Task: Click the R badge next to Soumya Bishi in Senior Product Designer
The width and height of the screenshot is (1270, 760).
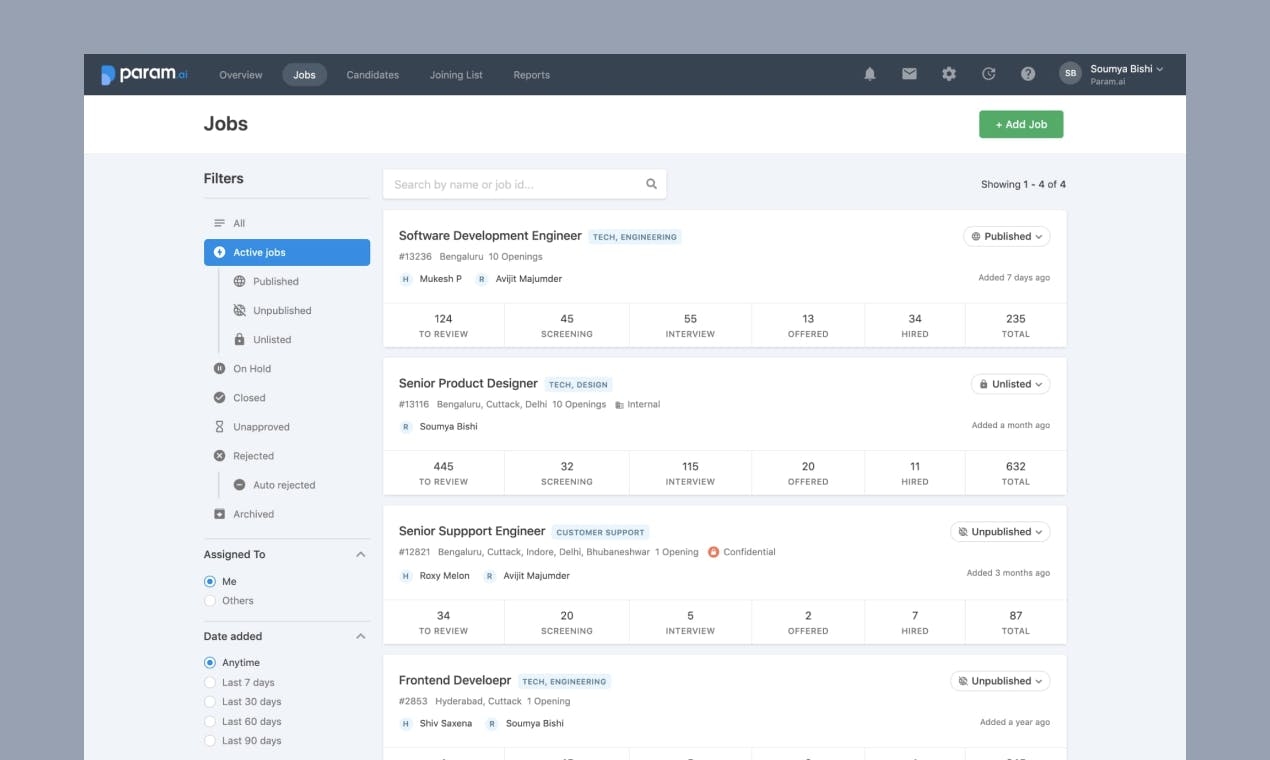Action: pos(405,427)
